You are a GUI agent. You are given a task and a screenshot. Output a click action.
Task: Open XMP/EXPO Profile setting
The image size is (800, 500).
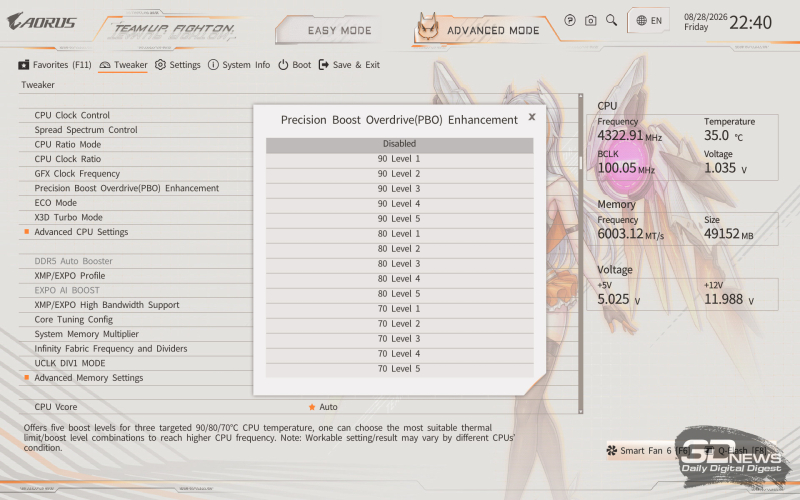tap(70, 276)
